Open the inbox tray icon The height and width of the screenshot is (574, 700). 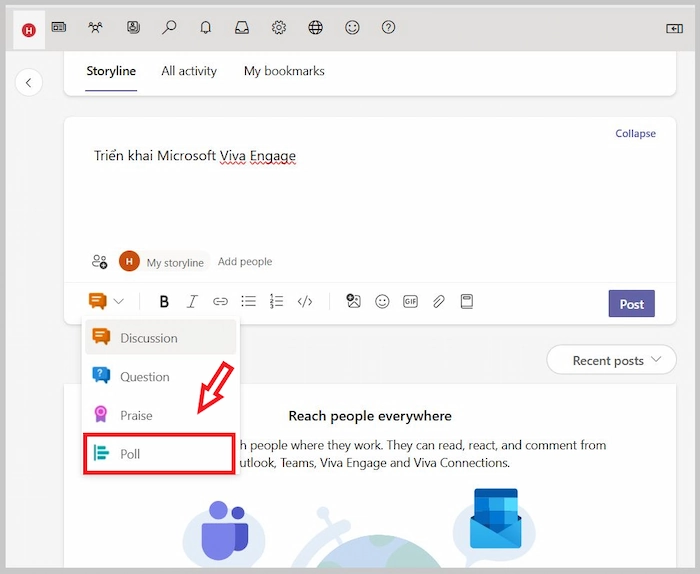242,28
